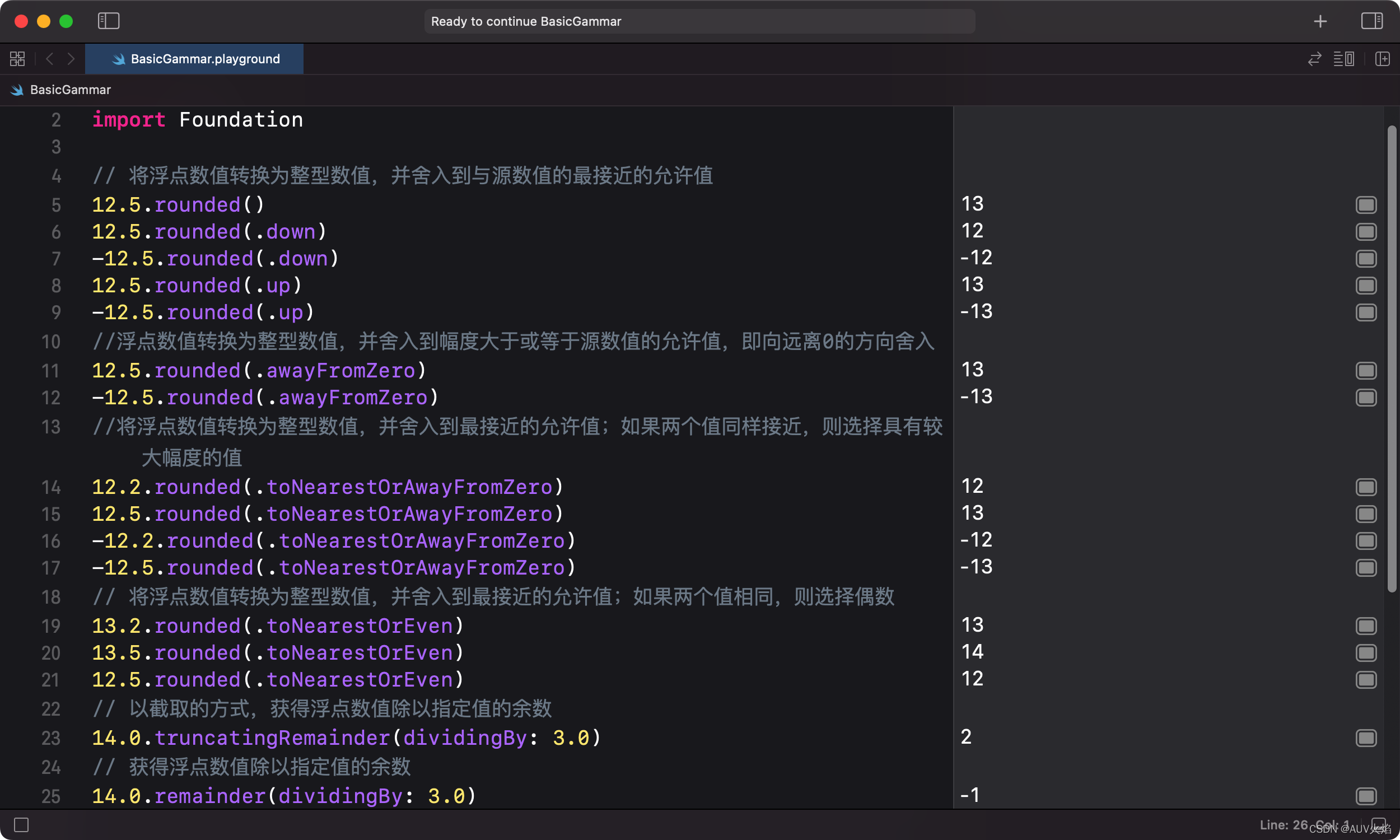Close window with the red button
1400x840 pixels.
pos(21,21)
